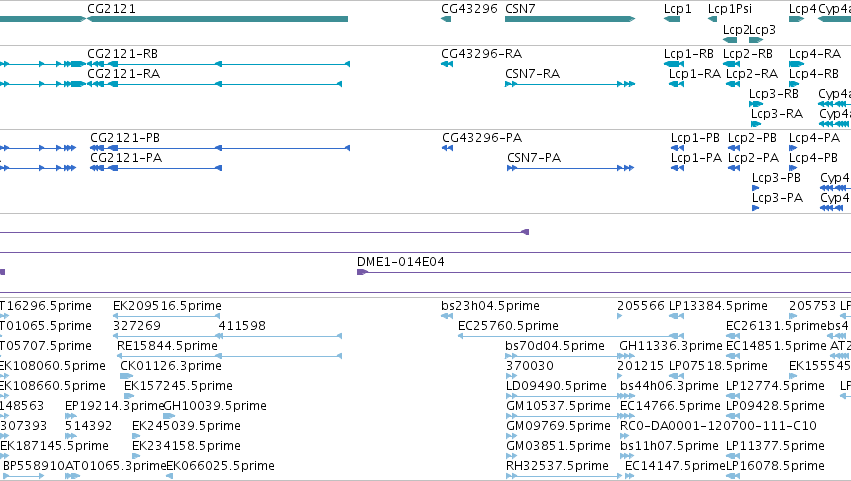Click the EK157245.5prime EST label
The width and height of the screenshot is (851, 481).
coord(178,387)
